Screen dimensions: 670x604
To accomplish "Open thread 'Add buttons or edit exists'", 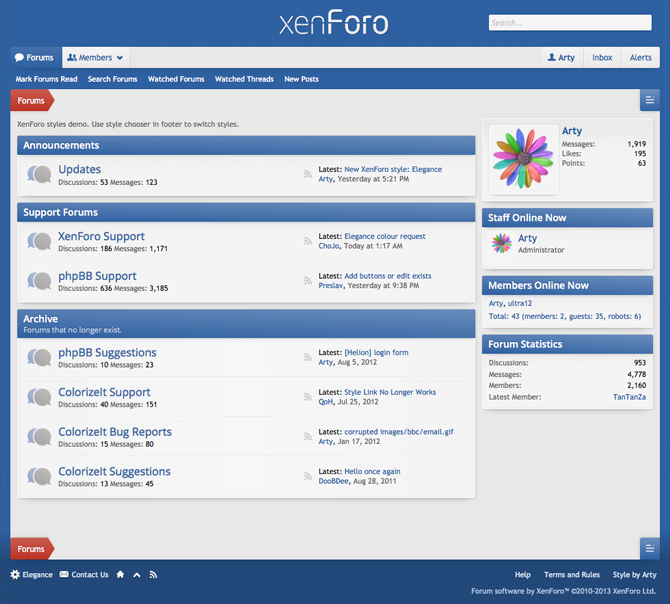I will pyautogui.click(x=388, y=276).
